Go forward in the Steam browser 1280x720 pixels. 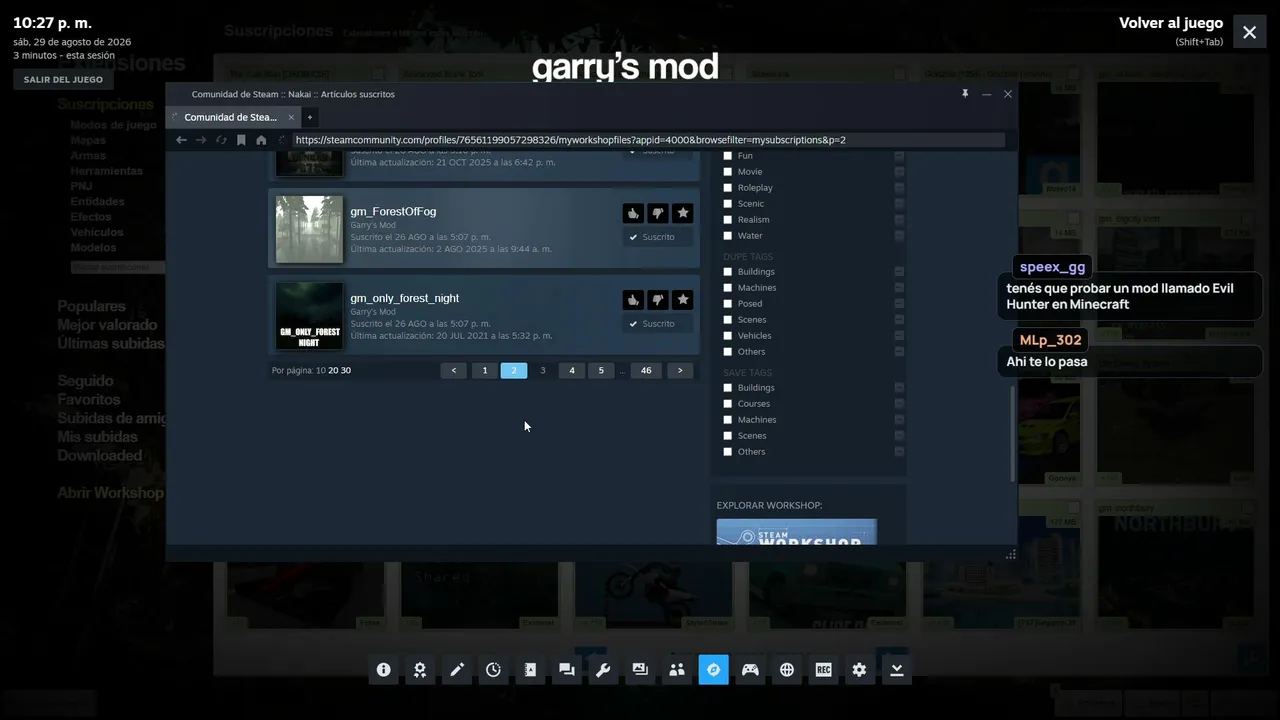coord(201,140)
